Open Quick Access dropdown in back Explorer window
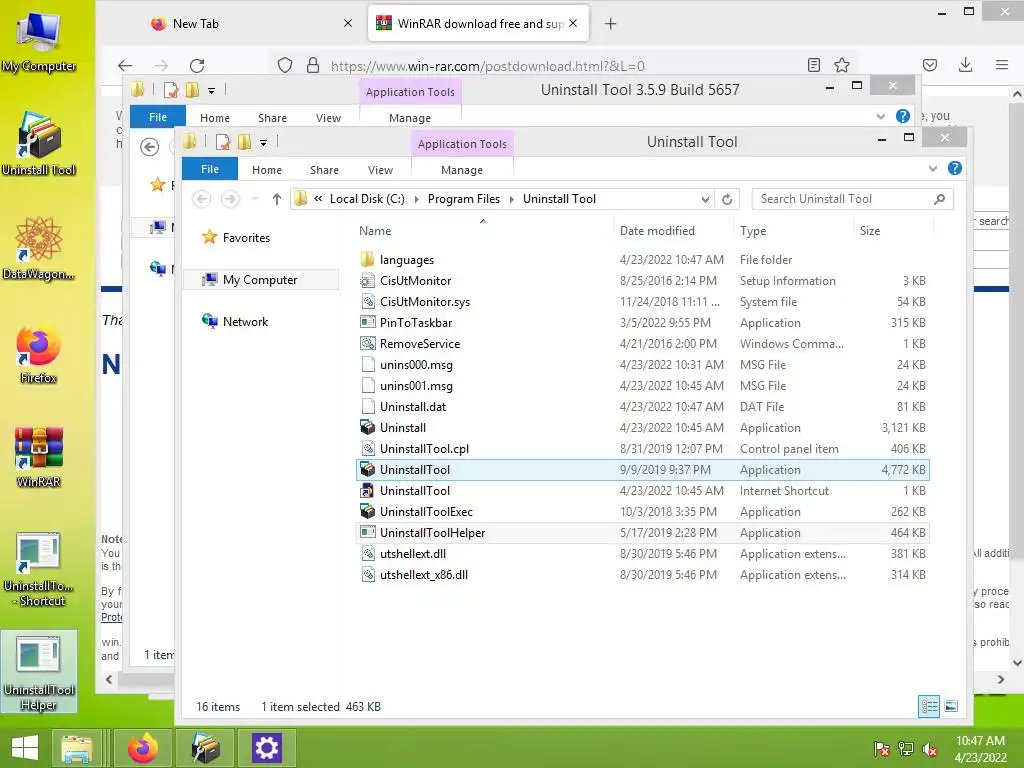 pyautogui.click(x=211, y=90)
